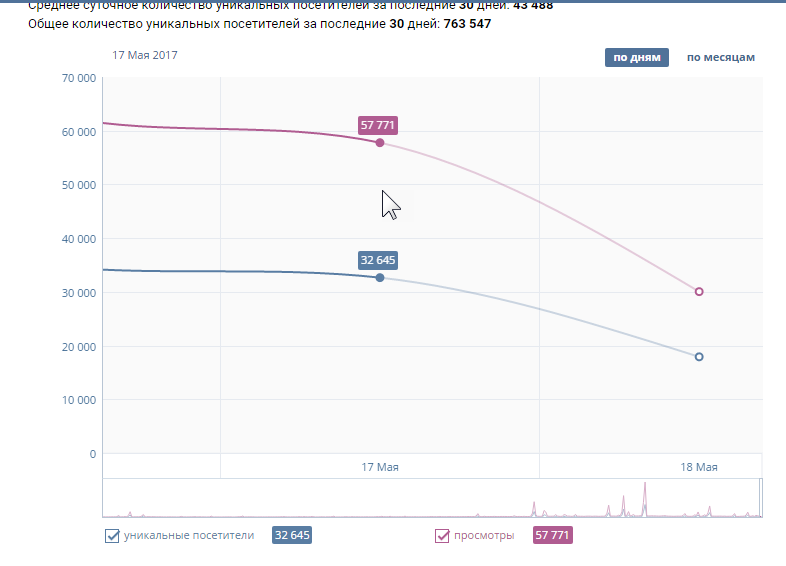This screenshot has width=786, height=566.
Task: Click the blue 32 645 tooltip on the chart
Action: point(379,260)
